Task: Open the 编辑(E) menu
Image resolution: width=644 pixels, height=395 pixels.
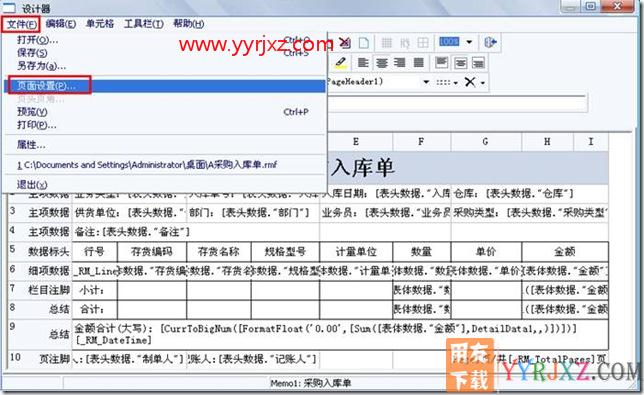Action: click(61, 24)
